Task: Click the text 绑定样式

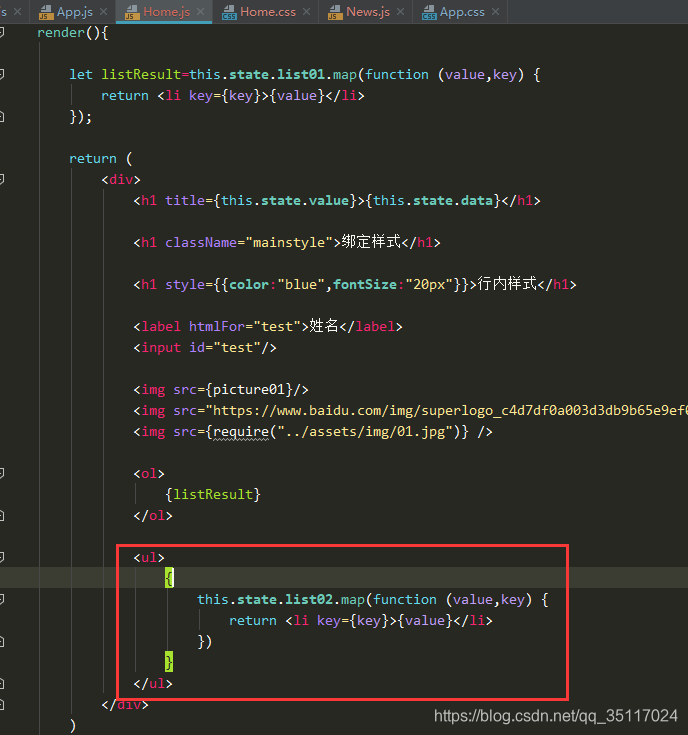Action: pos(371,242)
